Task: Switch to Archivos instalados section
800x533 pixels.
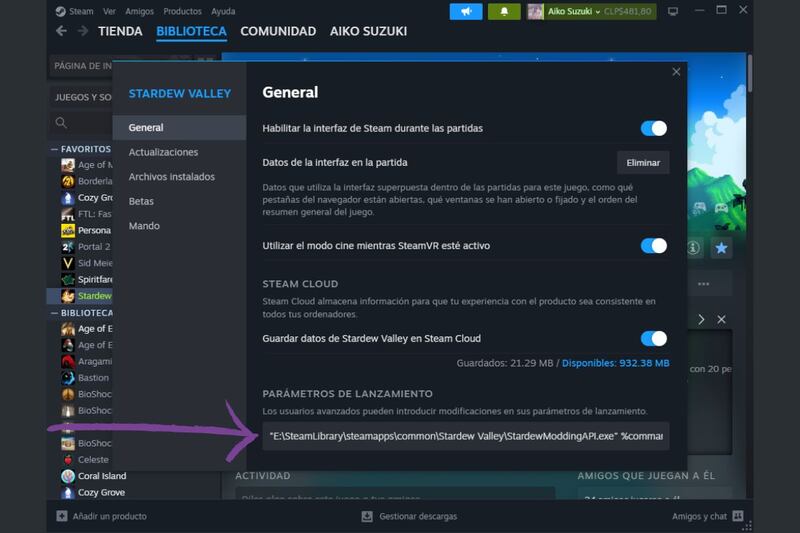Action: coord(172,177)
